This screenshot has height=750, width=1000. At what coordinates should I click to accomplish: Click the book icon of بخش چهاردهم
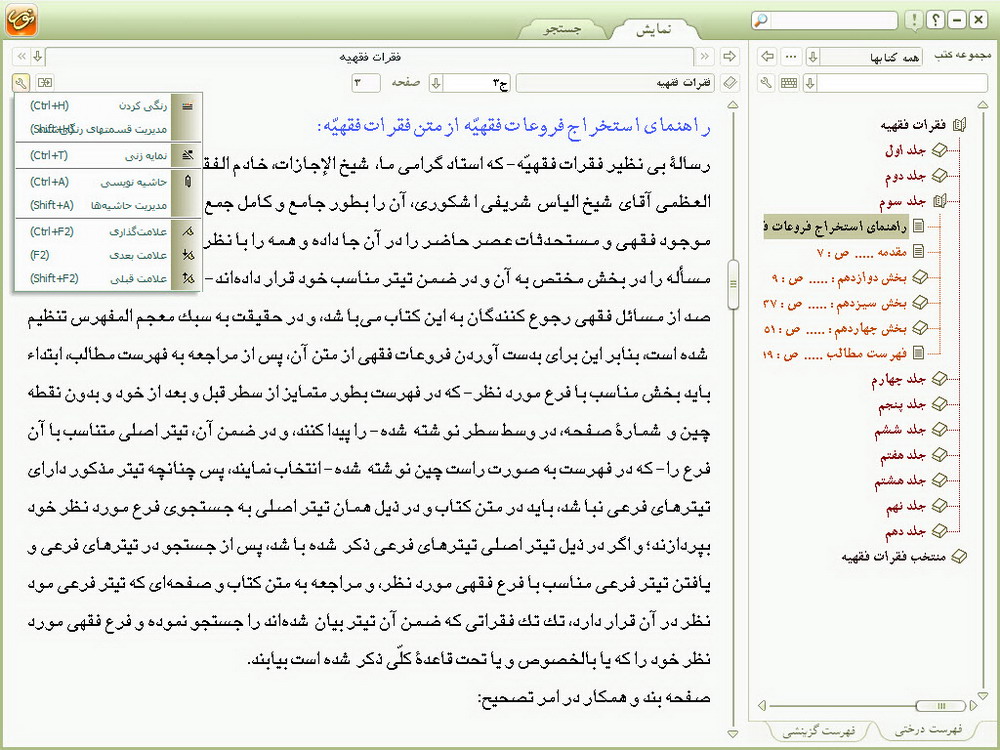920,328
